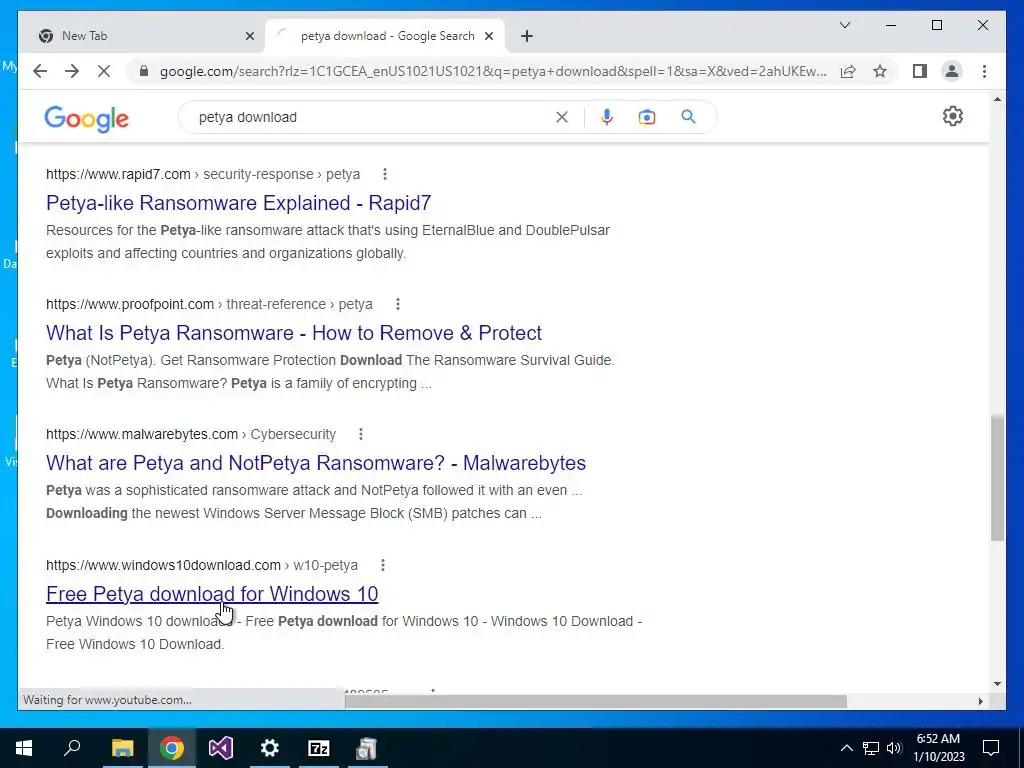Close the petya download search tab

pos(488,36)
